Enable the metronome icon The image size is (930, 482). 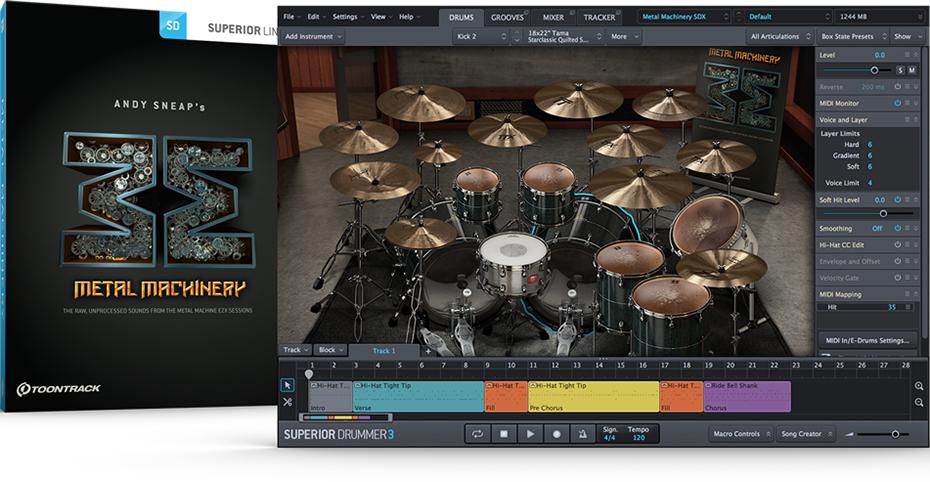[582, 434]
